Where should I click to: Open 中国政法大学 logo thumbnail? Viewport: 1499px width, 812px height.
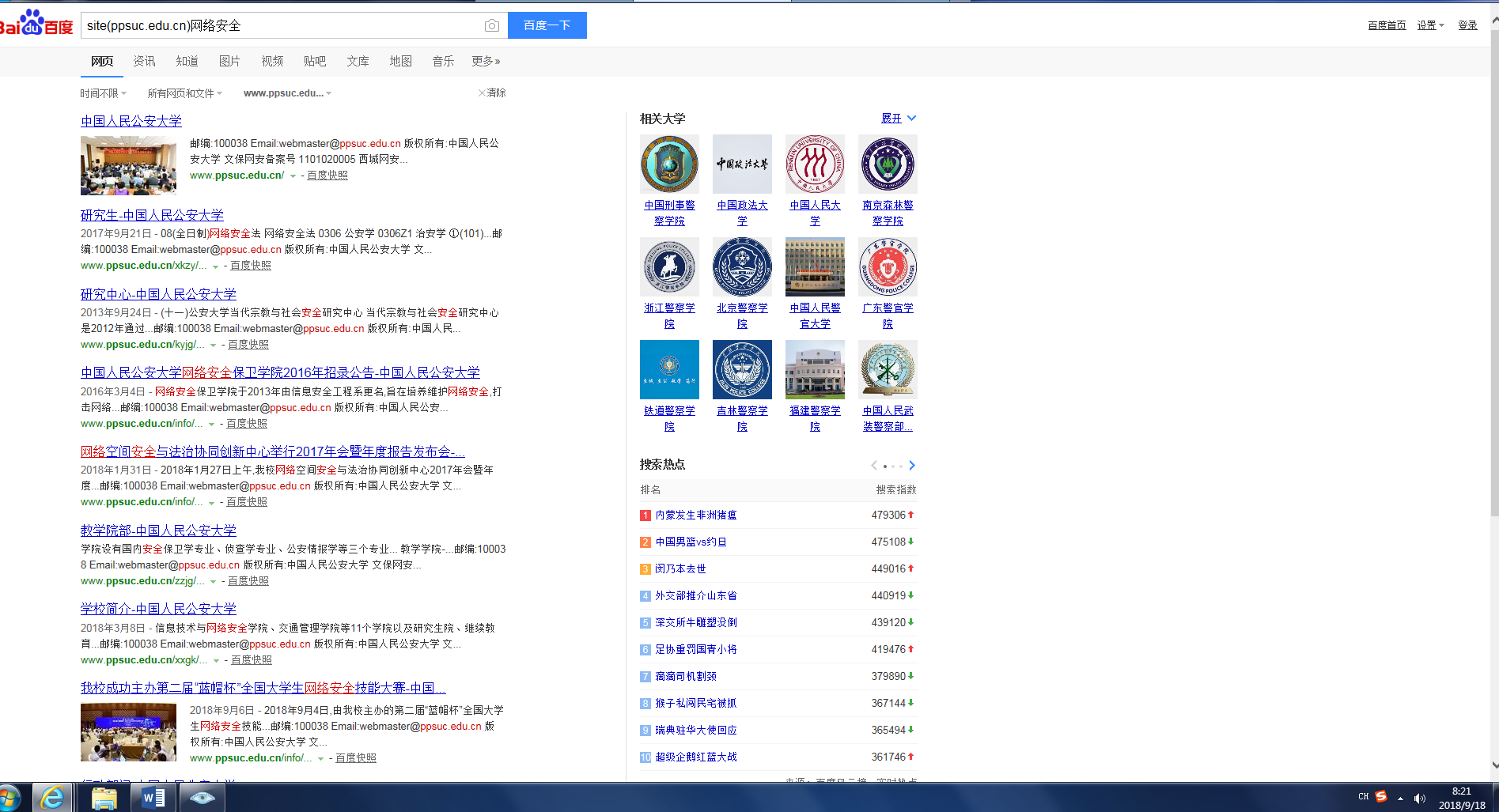742,164
